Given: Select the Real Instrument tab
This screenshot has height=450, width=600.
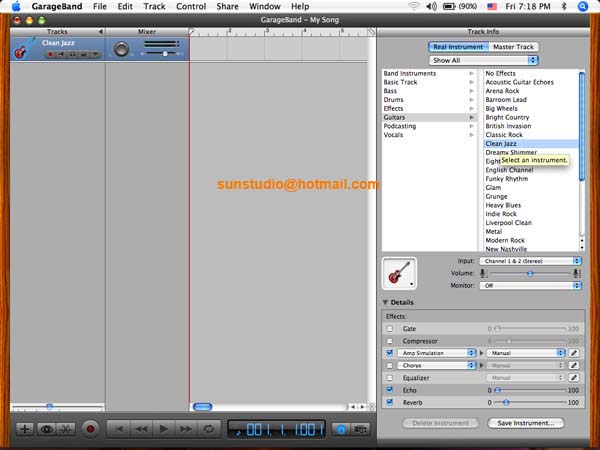Looking at the screenshot, I should (458, 47).
